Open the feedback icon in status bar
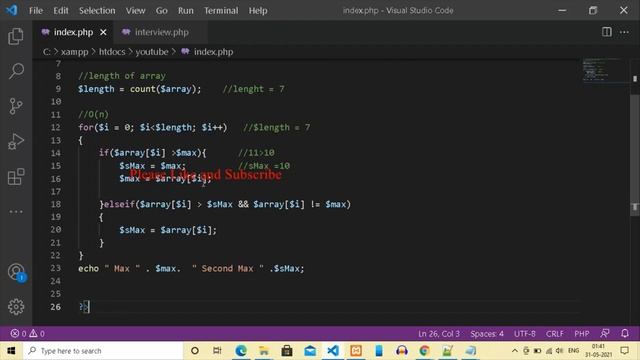The image size is (640, 360). point(605,333)
